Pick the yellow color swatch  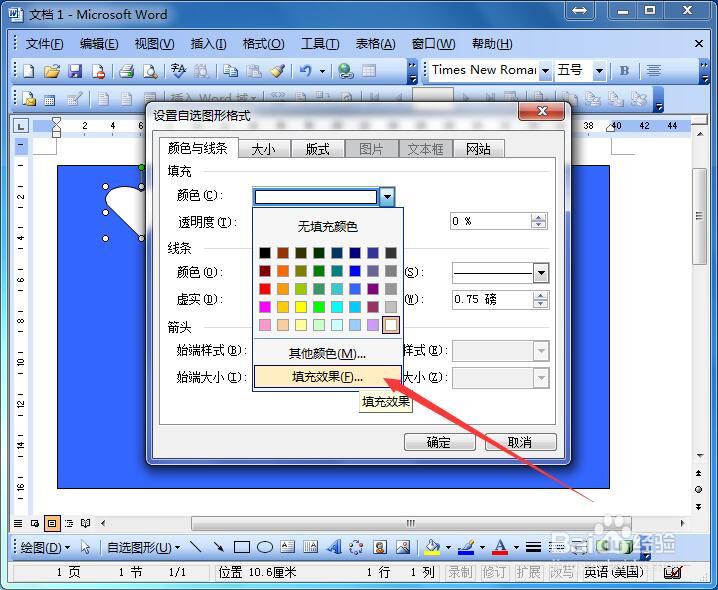click(301, 307)
